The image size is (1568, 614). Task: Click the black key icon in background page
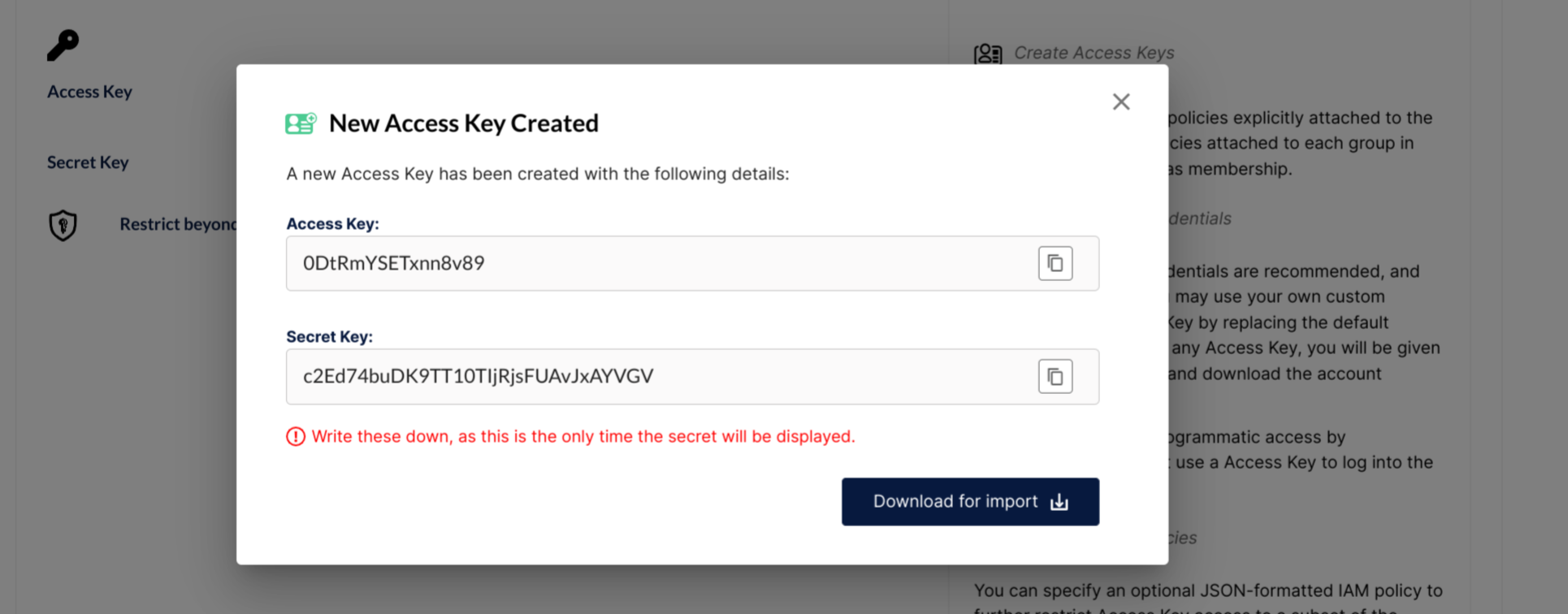click(63, 45)
